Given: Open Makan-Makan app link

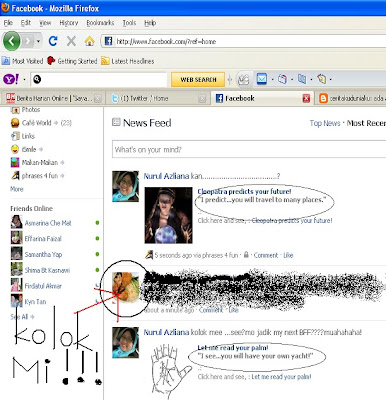Looking at the screenshot, I should (x=40, y=163).
